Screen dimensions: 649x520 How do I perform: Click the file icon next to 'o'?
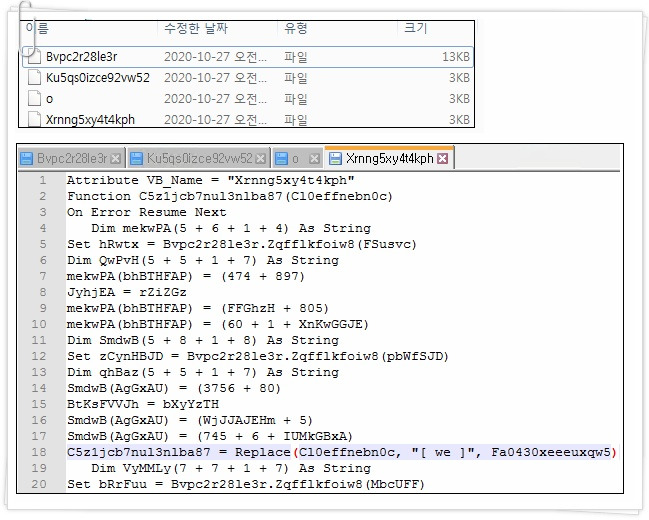pyautogui.click(x=34, y=99)
